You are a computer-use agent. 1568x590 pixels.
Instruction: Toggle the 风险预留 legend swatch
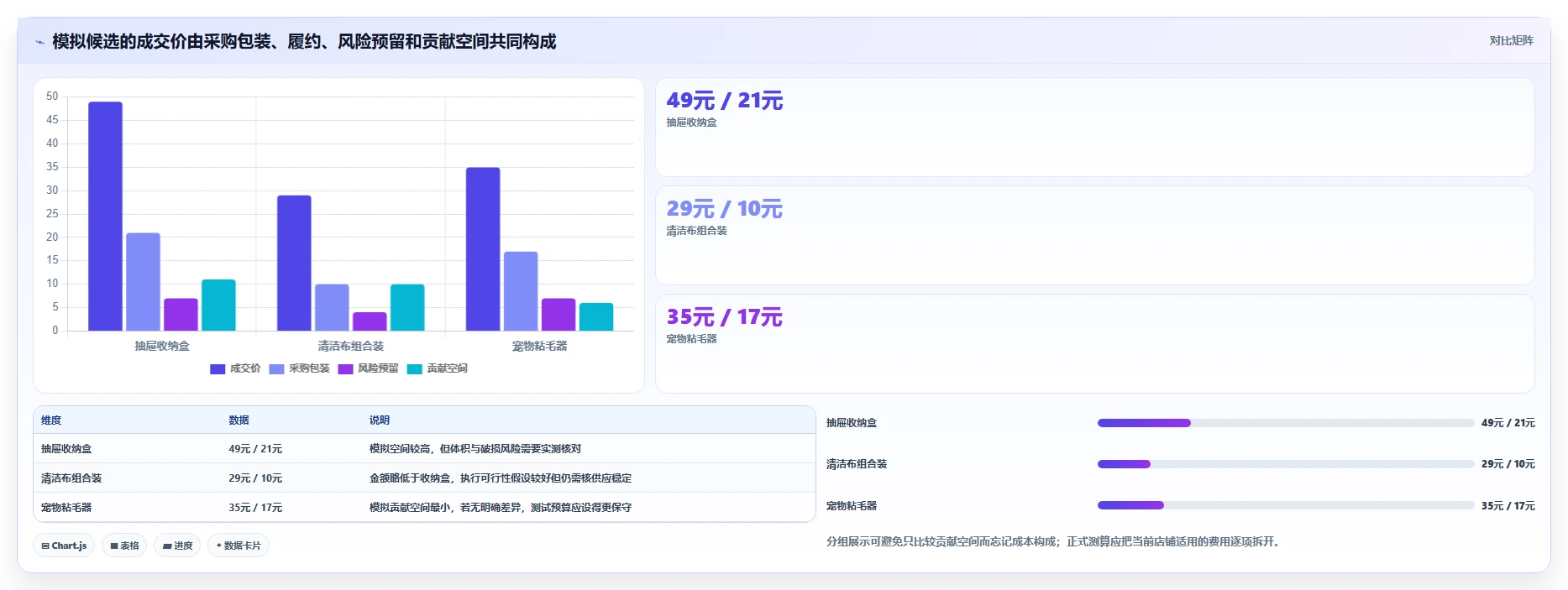(345, 368)
